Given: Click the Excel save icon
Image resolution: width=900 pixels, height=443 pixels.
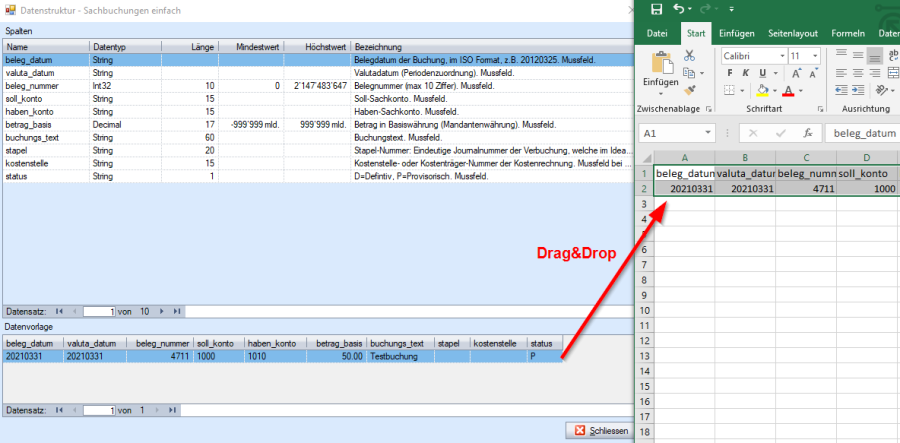Looking at the screenshot, I should 657,9.
